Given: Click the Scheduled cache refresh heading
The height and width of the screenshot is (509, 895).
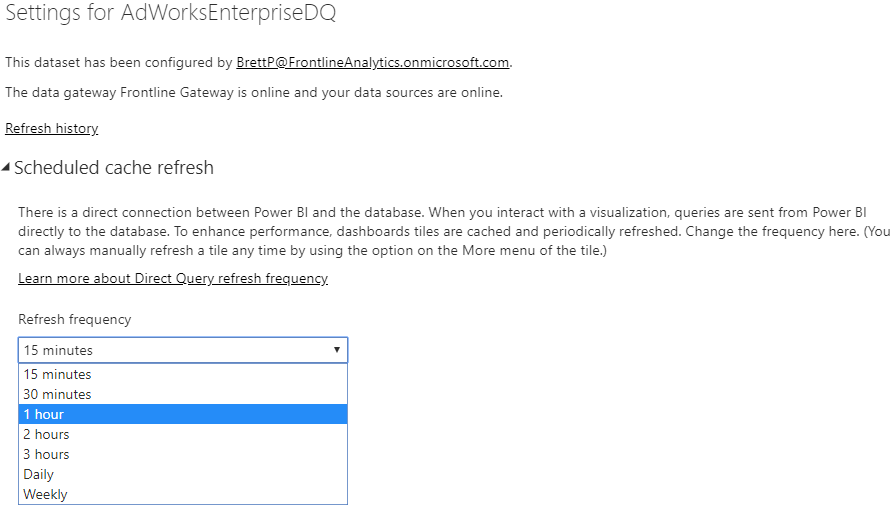Looking at the screenshot, I should pos(114,168).
